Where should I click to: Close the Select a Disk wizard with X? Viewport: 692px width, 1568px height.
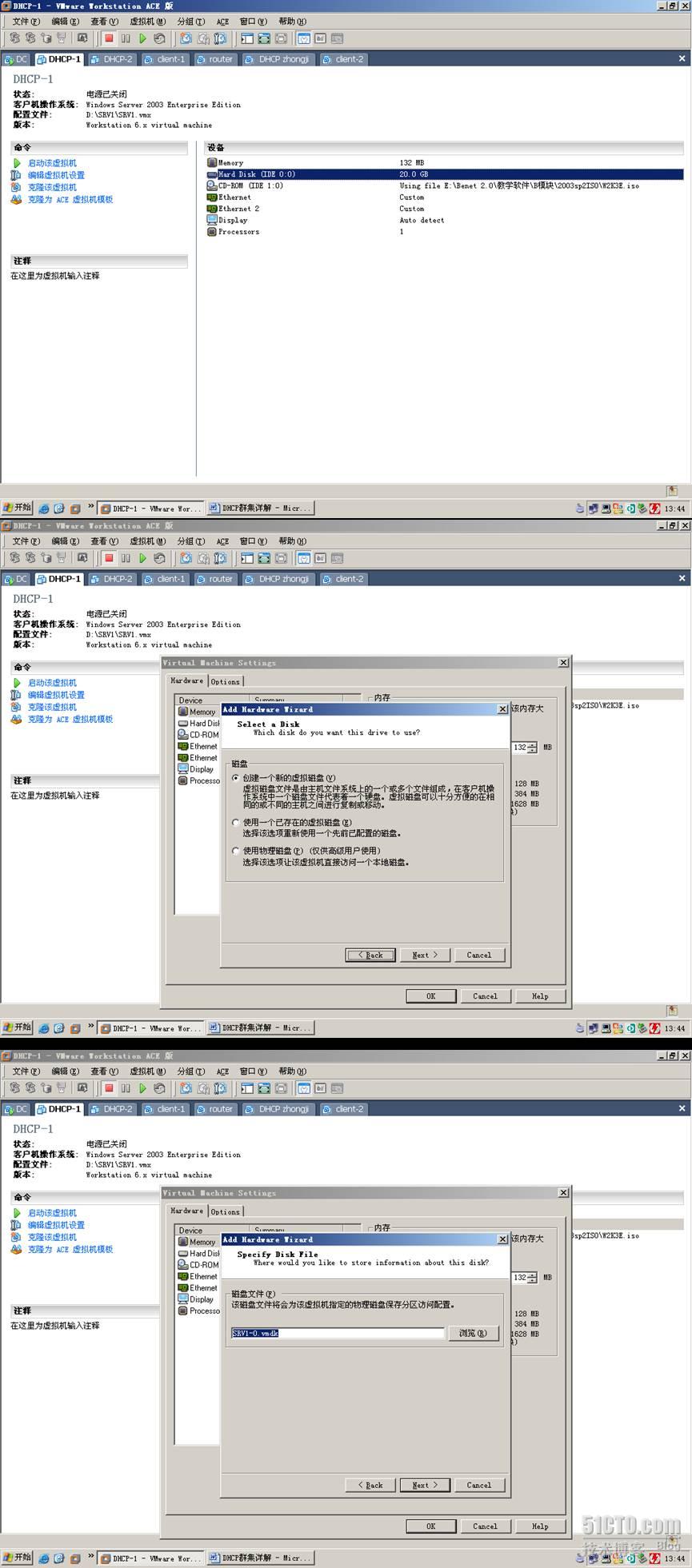(502, 709)
